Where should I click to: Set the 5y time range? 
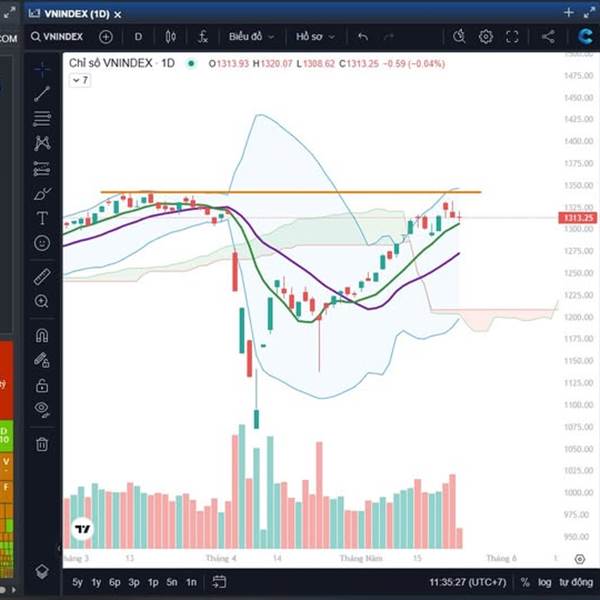point(77,582)
